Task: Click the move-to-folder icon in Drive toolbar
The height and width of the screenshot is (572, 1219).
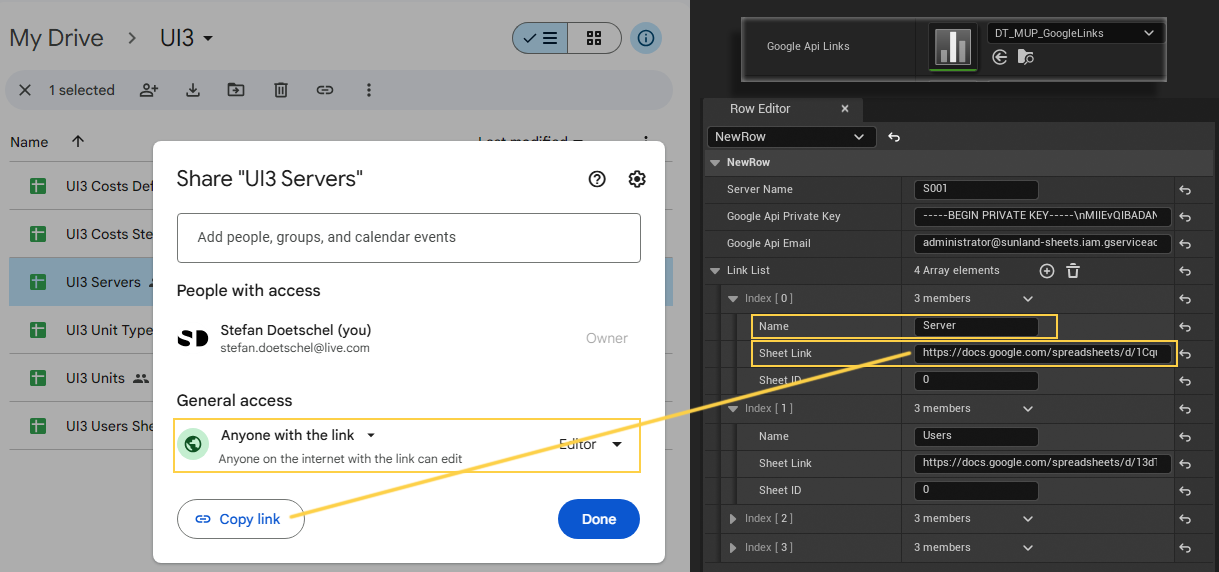Action: 236,90
